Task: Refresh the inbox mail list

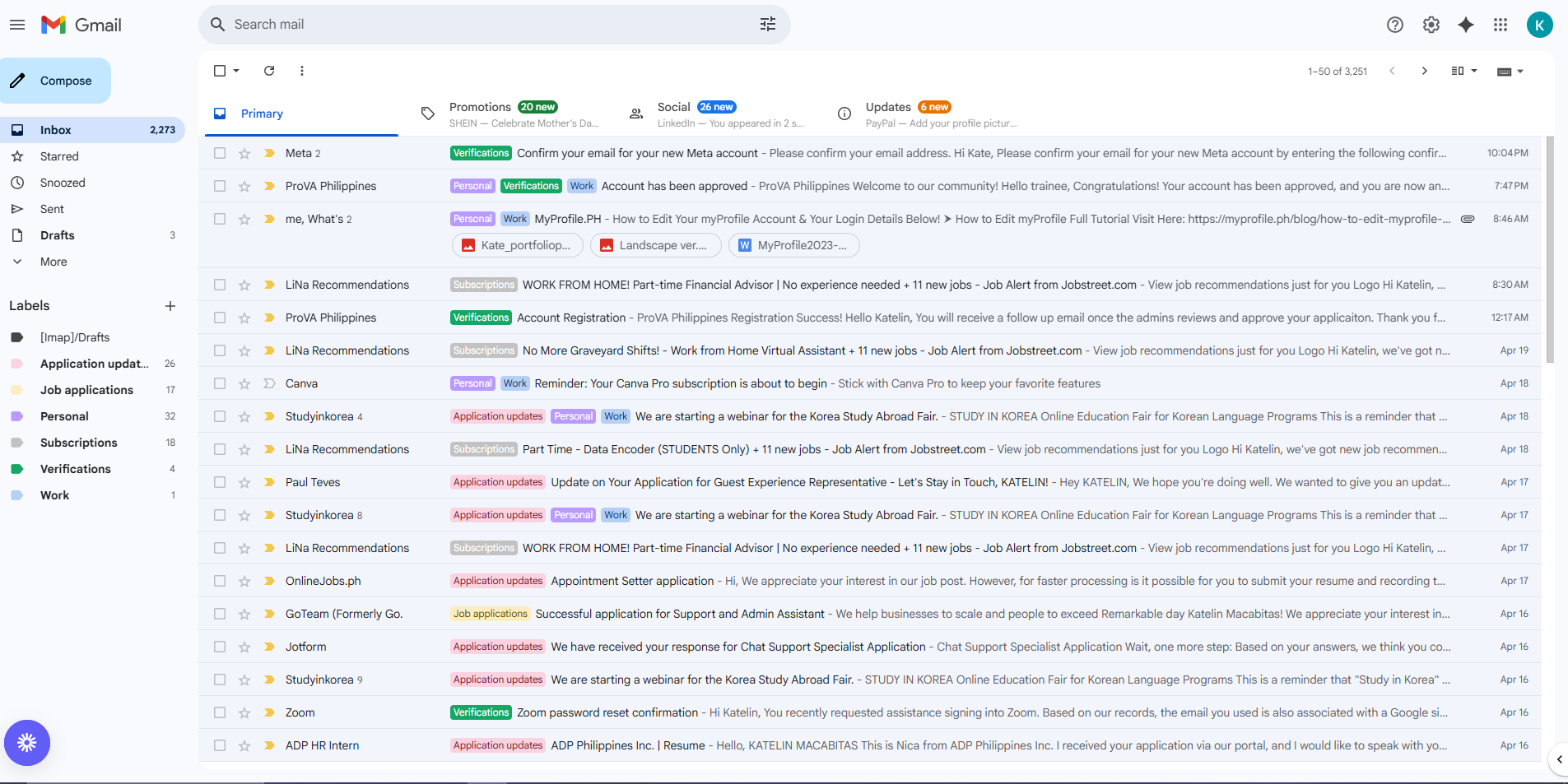Action: [269, 71]
